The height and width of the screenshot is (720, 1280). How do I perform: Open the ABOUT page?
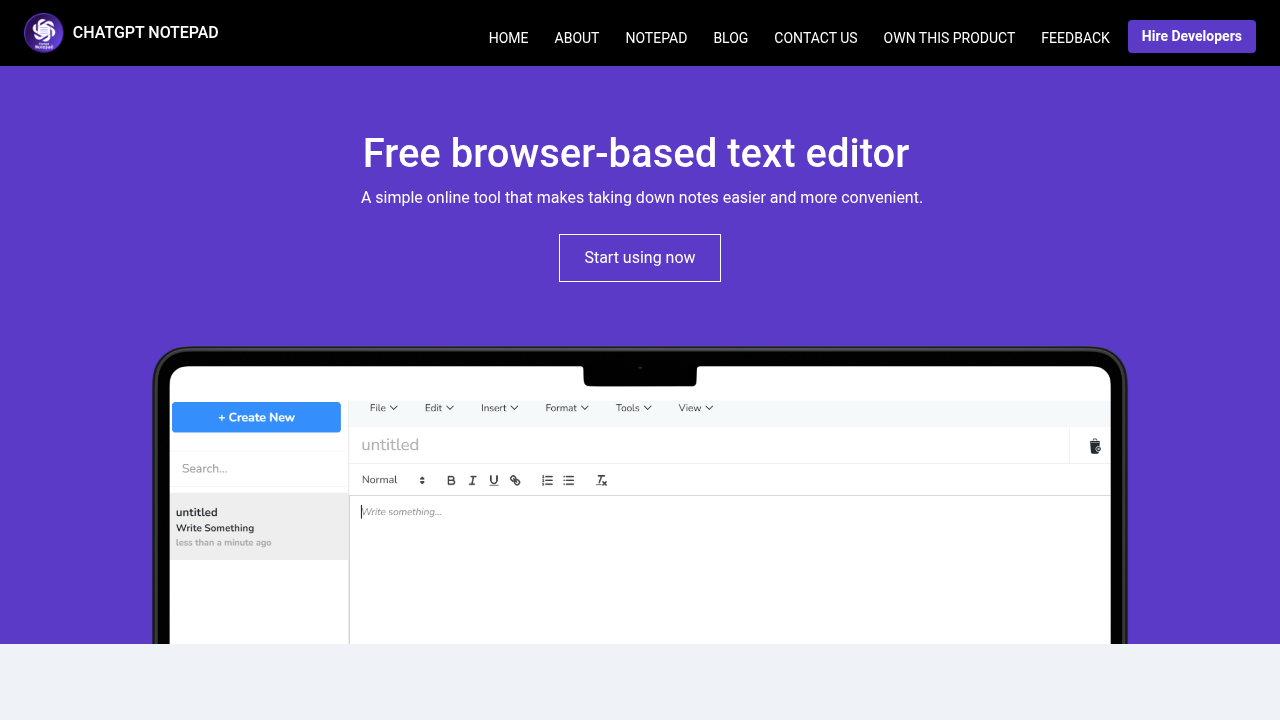click(577, 38)
